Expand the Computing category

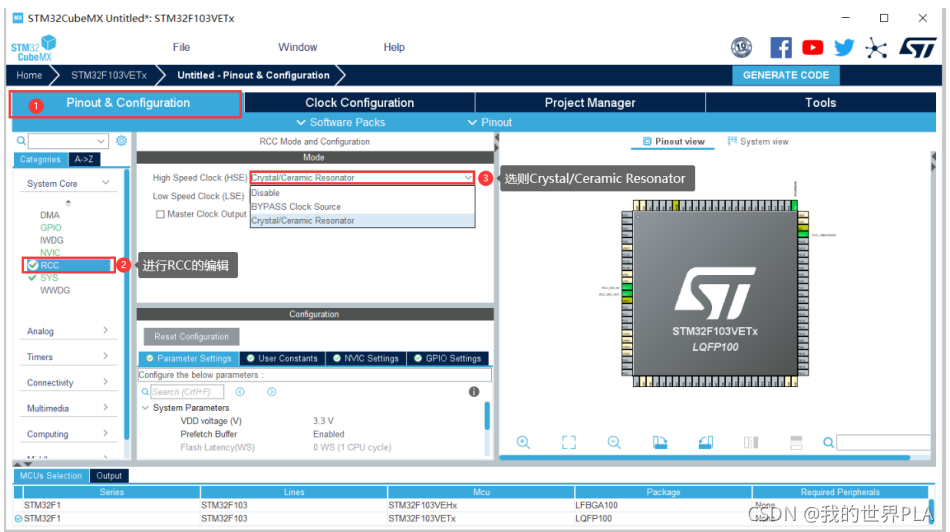pos(105,433)
